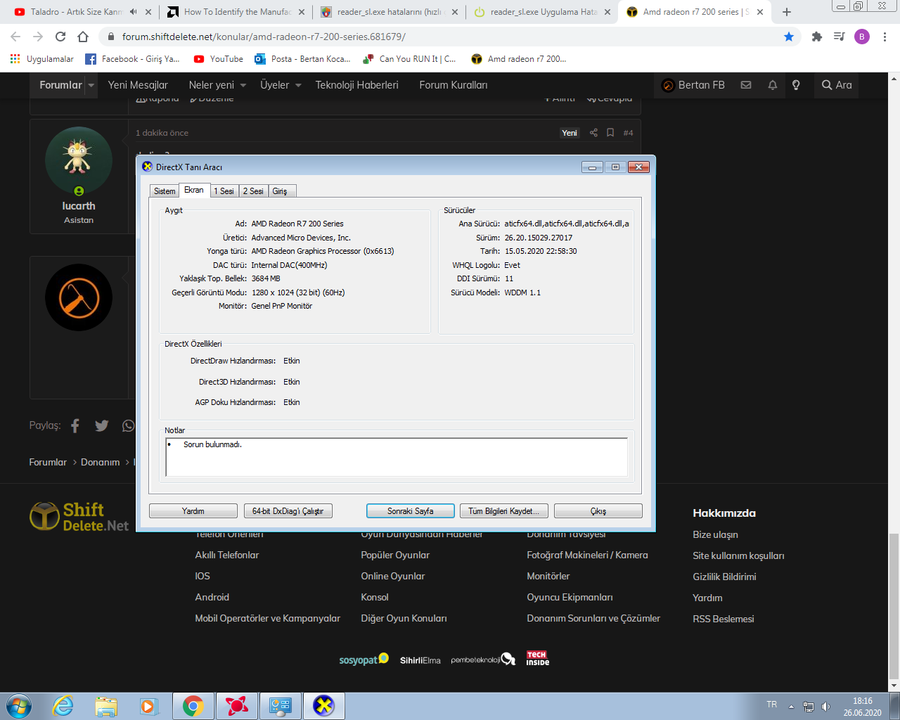Select the Ekran tab in DirectX

pyautogui.click(x=194, y=190)
